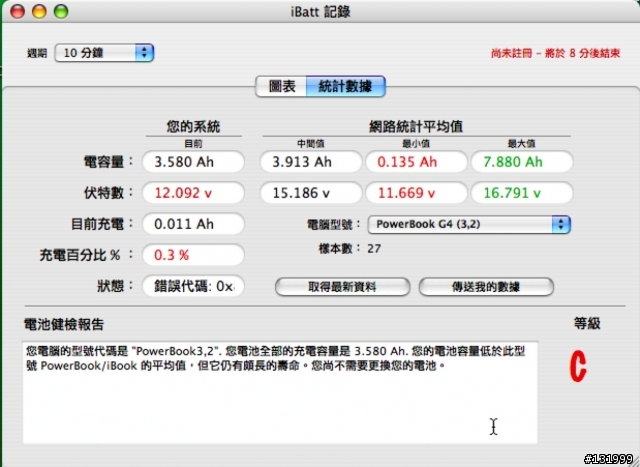640x467 pixels.
Task: Click the maximum capacity value 7.880 Ah
Action: [x=522, y=162]
